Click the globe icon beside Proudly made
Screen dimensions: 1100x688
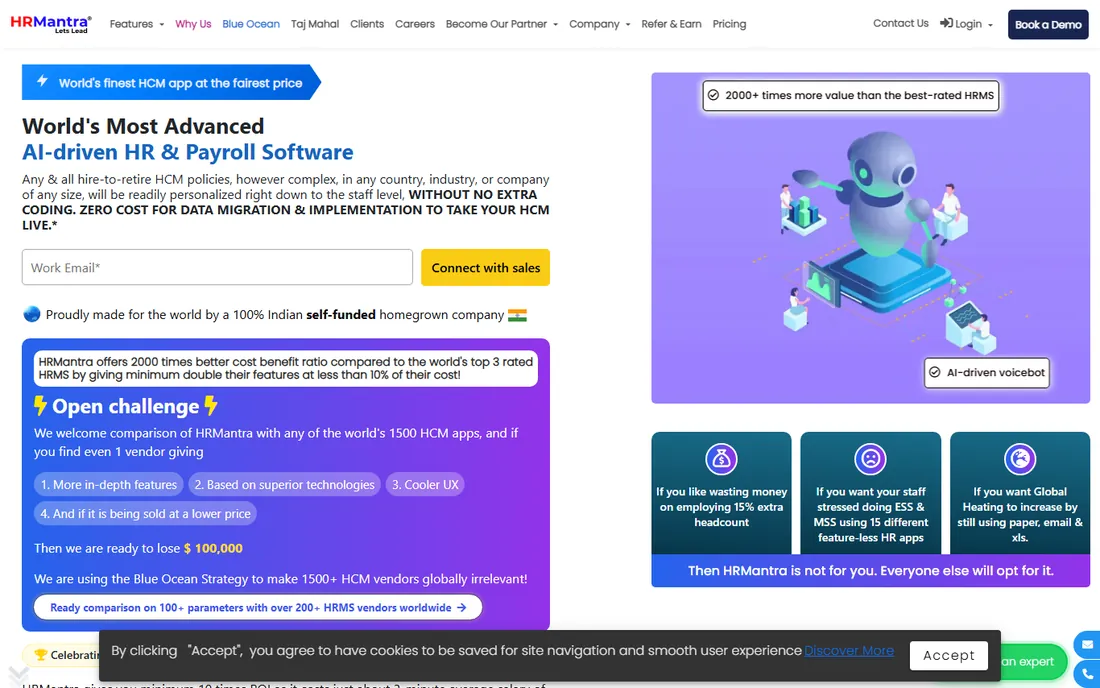(32, 314)
